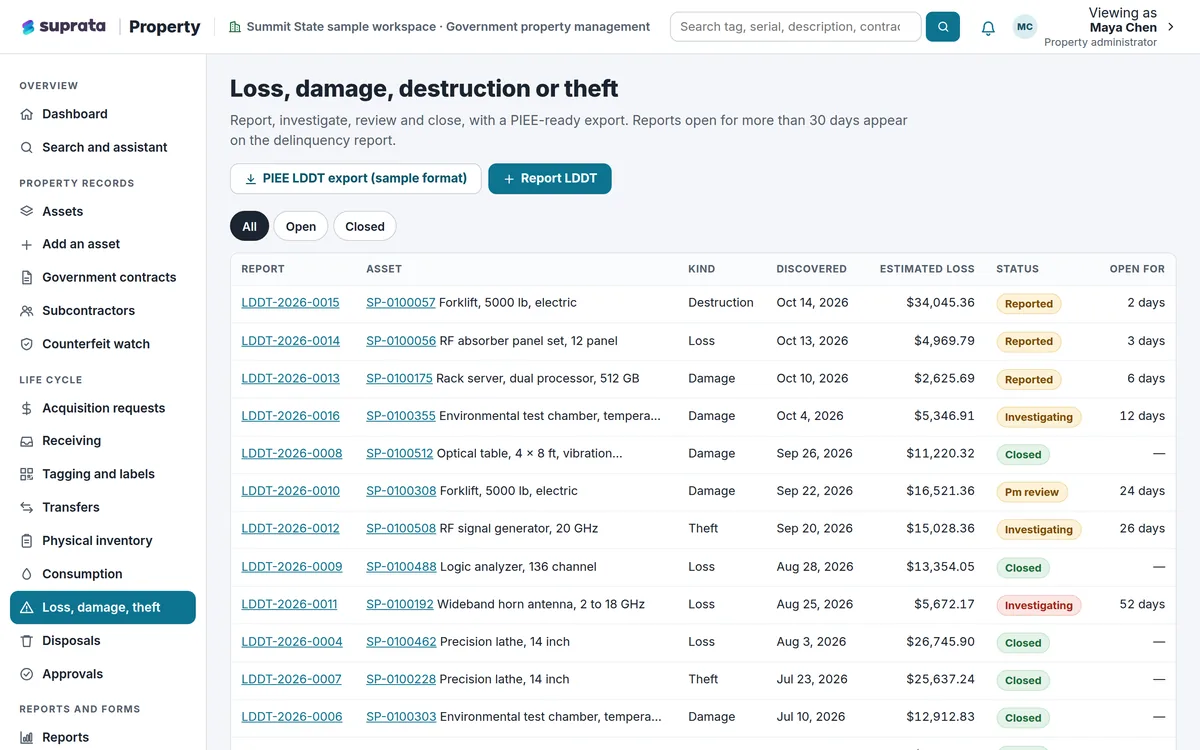Open report LDDT-2026-0011

click(x=289, y=604)
